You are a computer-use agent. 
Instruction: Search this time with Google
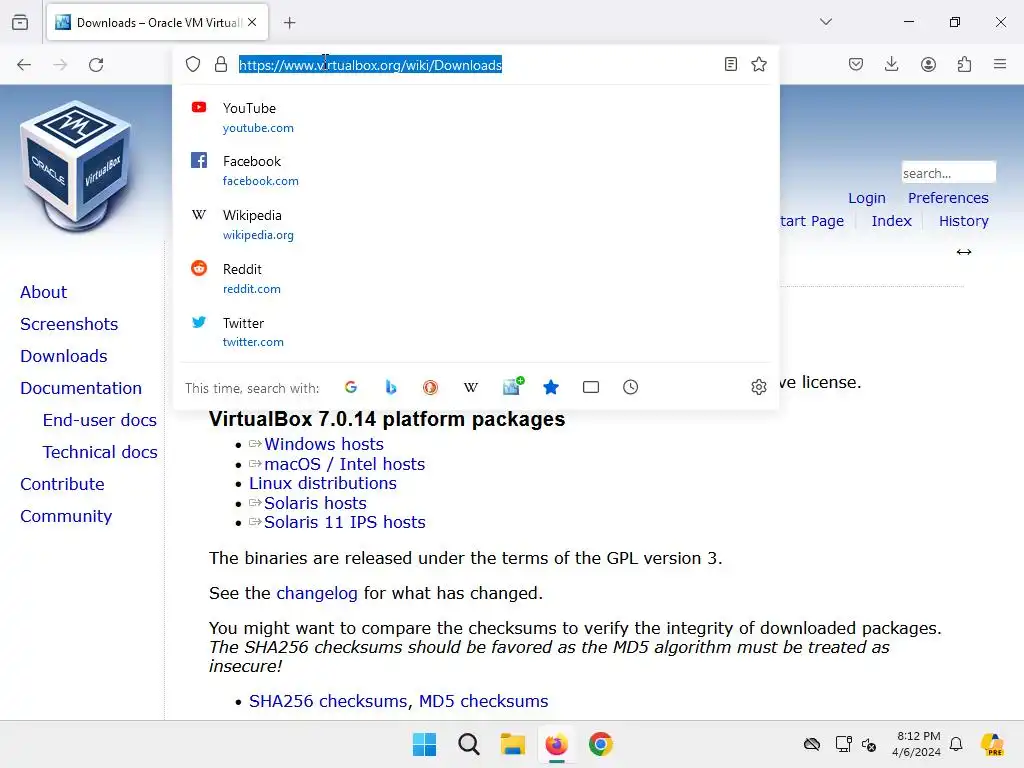point(351,387)
